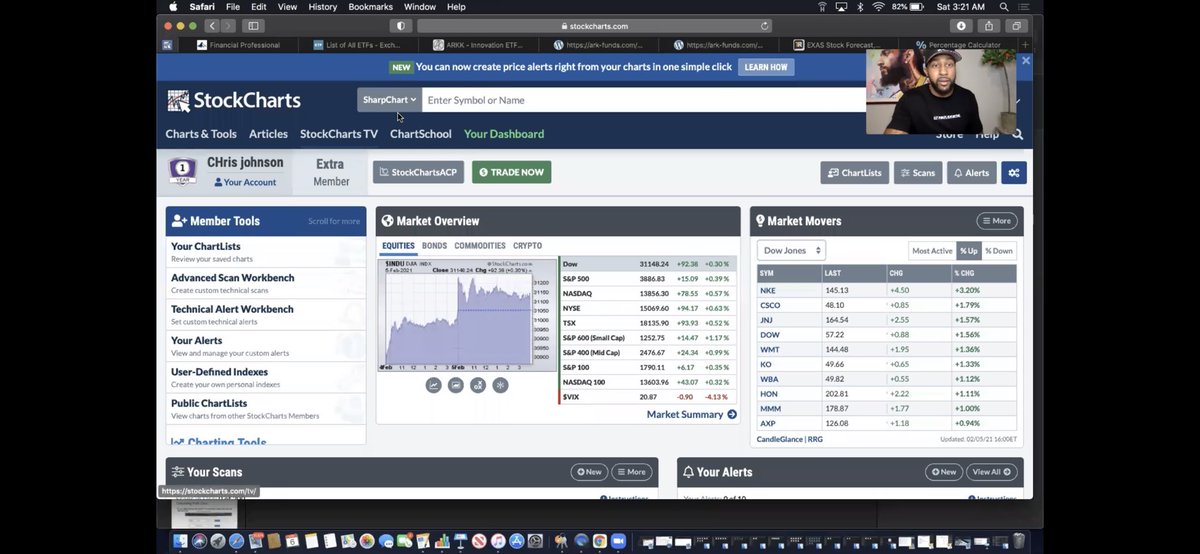
Task: Click the Wi-Fi icon in menu bar
Action: point(878,7)
